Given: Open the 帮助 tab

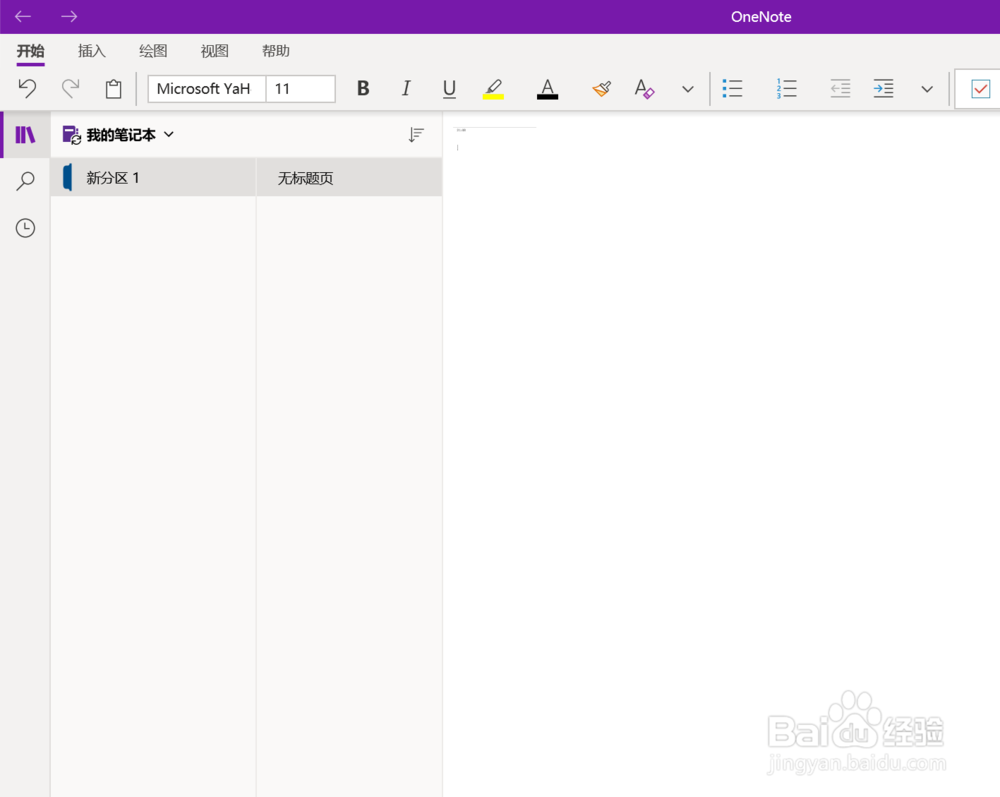Looking at the screenshot, I should (x=276, y=51).
